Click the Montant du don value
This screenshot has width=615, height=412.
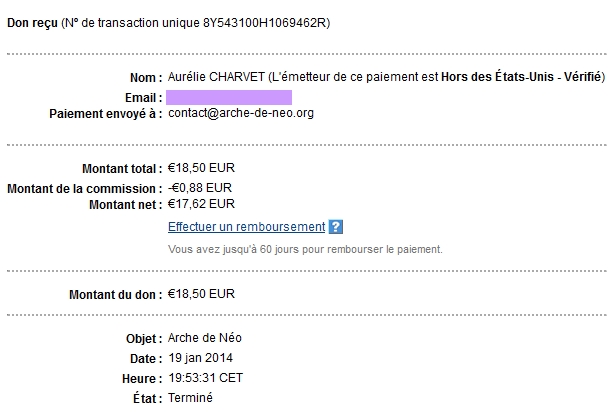pyautogui.click(x=201, y=294)
